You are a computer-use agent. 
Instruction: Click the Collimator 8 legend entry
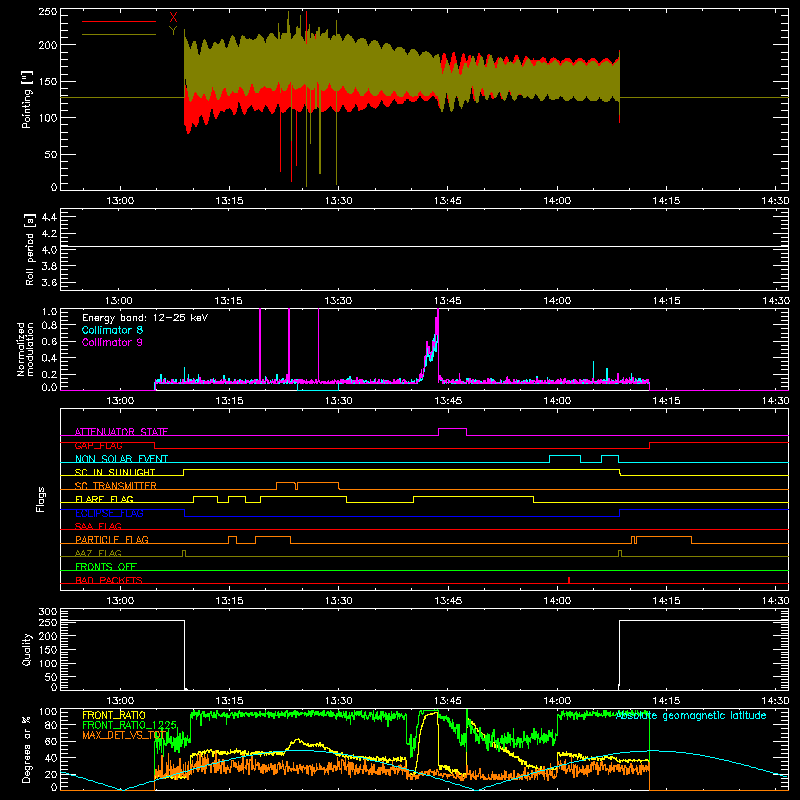tap(112, 330)
